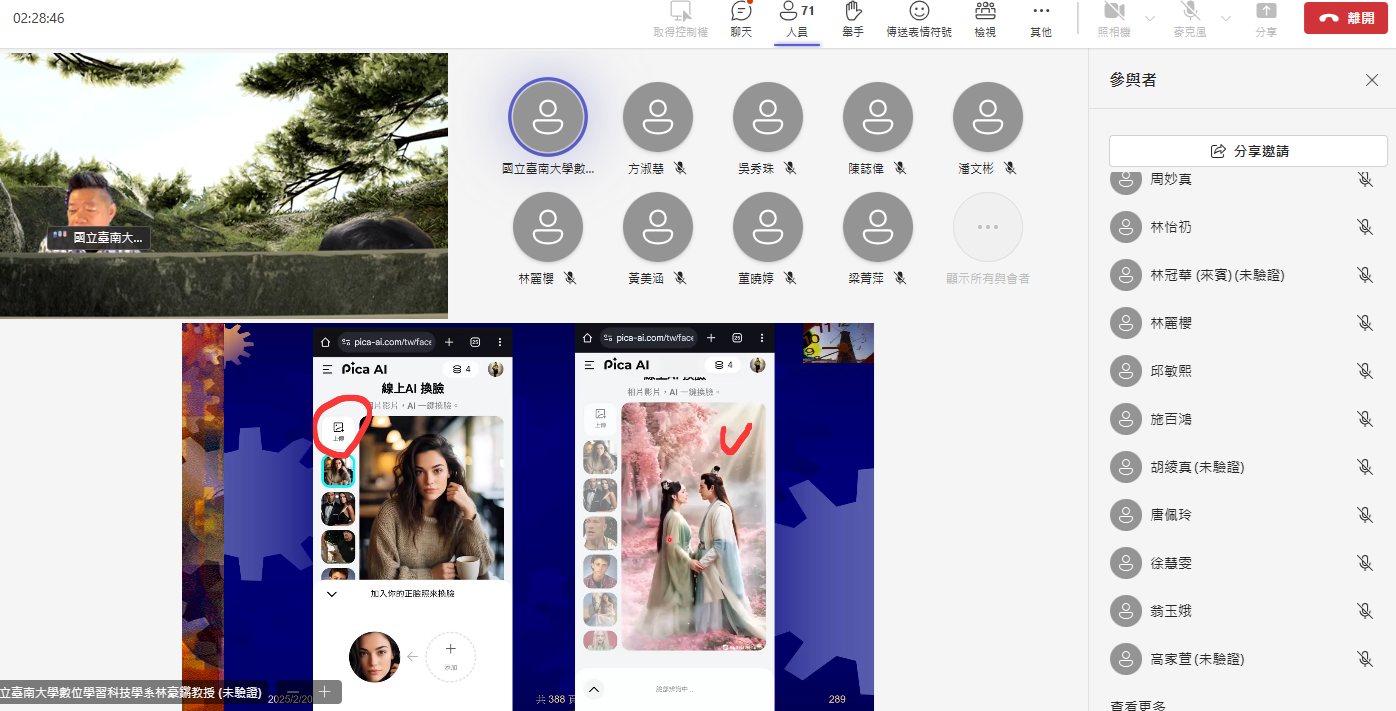Image resolution: width=1396 pixels, height=711 pixels.
Task: Zoom out shared content with minus button
Action: point(293,692)
